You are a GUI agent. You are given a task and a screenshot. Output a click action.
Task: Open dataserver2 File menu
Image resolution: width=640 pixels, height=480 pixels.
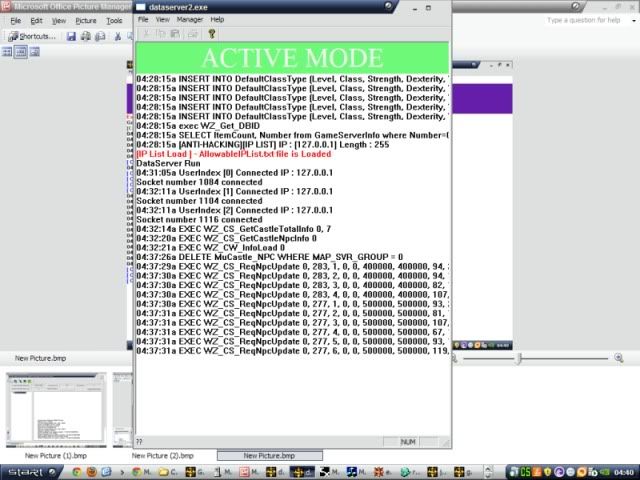143,19
